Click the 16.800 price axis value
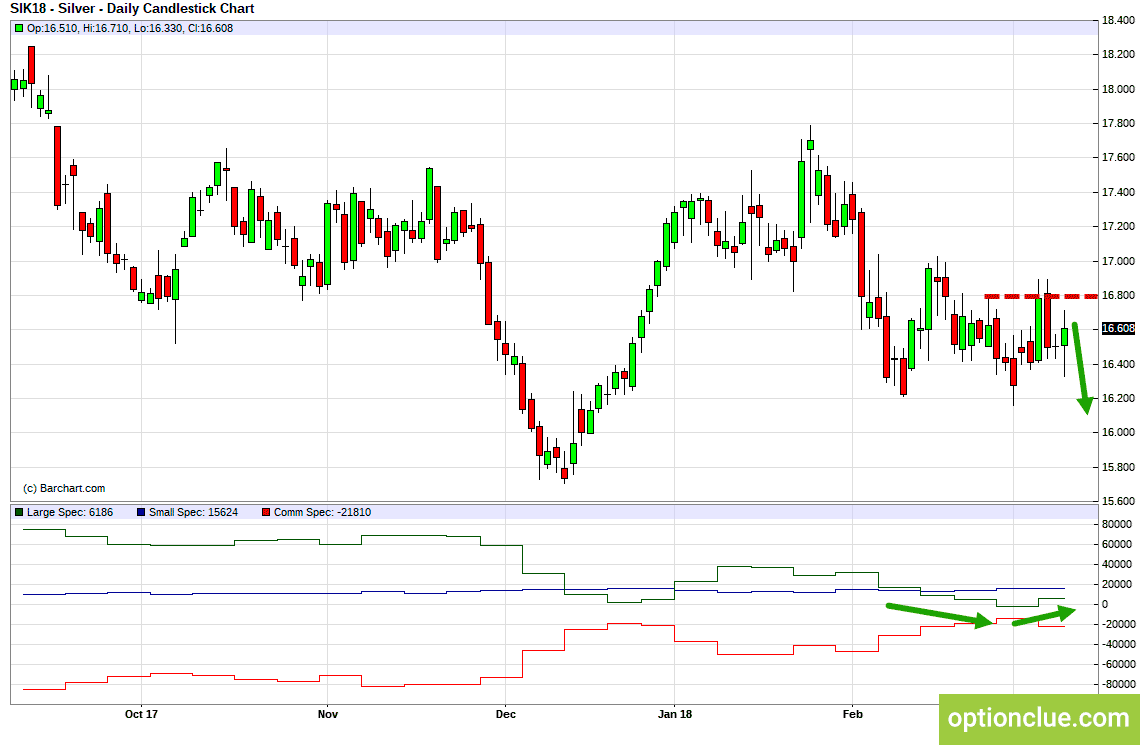Viewport: 1140px width, 745px height. click(1118, 295)
